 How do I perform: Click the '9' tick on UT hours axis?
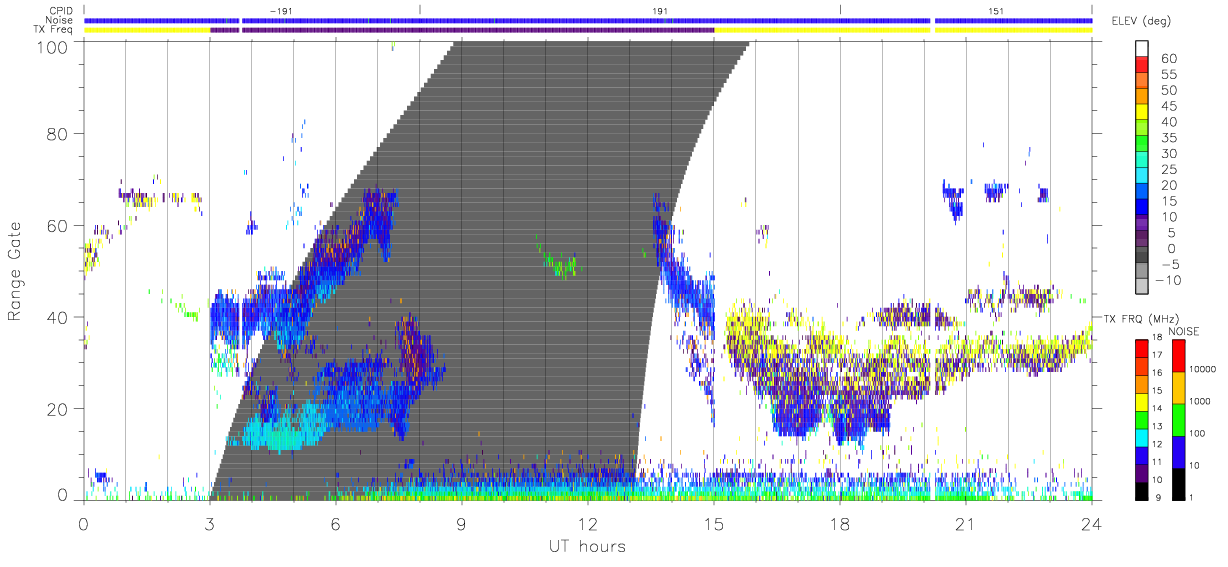point(462,522)
